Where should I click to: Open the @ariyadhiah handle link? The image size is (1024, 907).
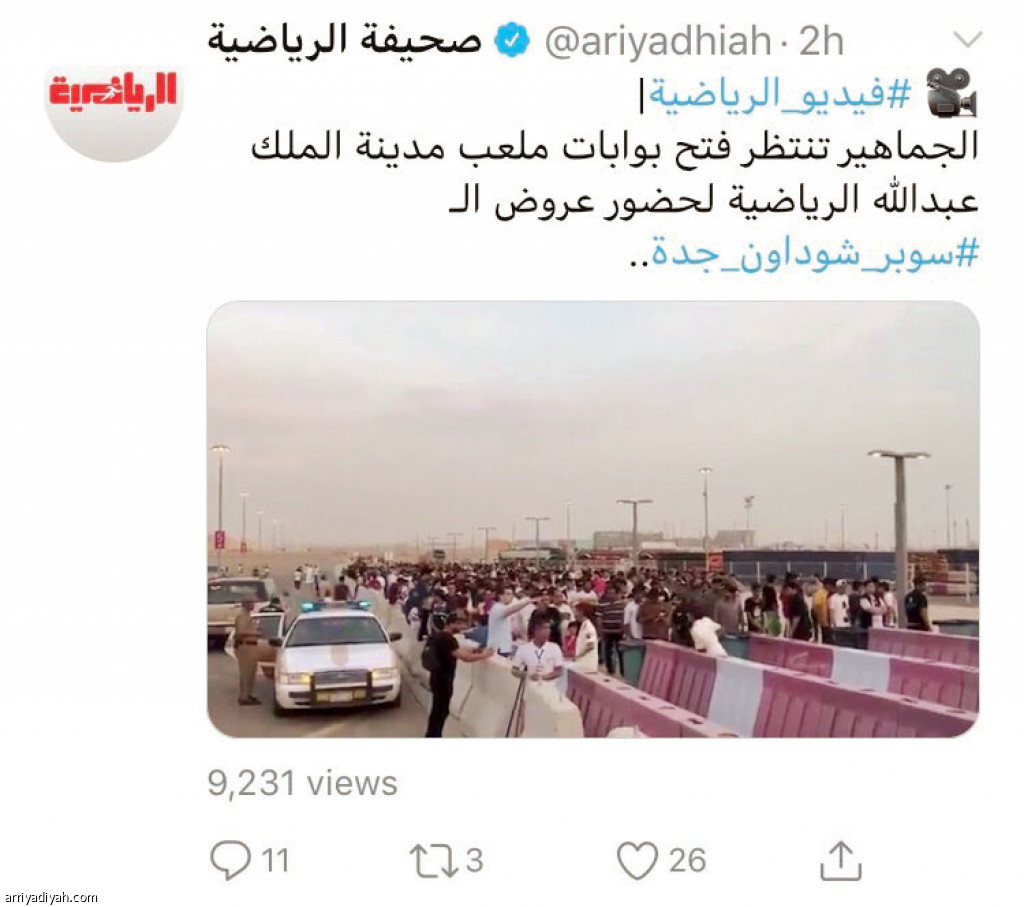(658, 41)
